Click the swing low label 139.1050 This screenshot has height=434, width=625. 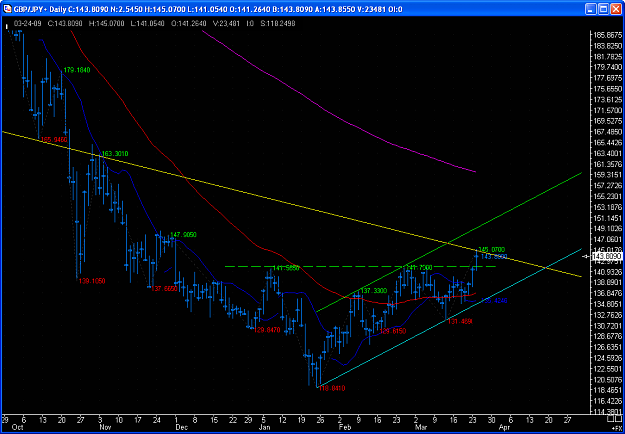pyautogui.click(x=92, y=281)
